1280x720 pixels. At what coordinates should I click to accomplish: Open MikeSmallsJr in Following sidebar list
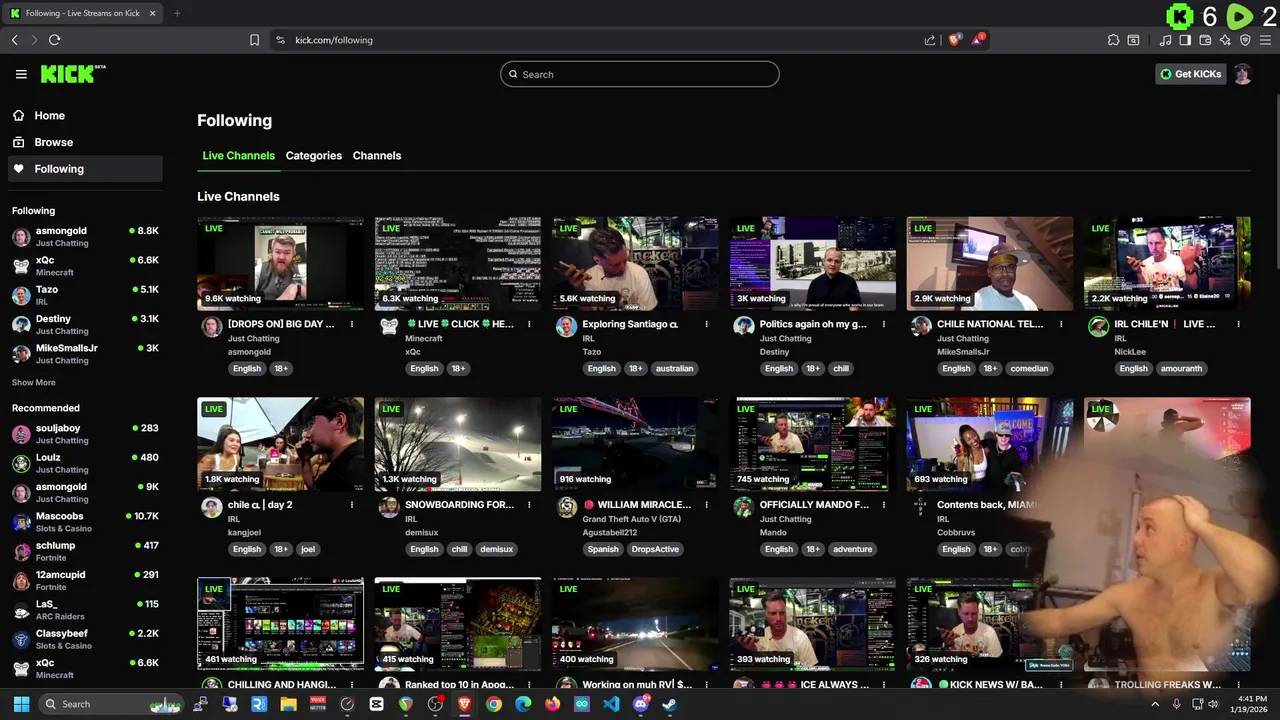(85, 354)
